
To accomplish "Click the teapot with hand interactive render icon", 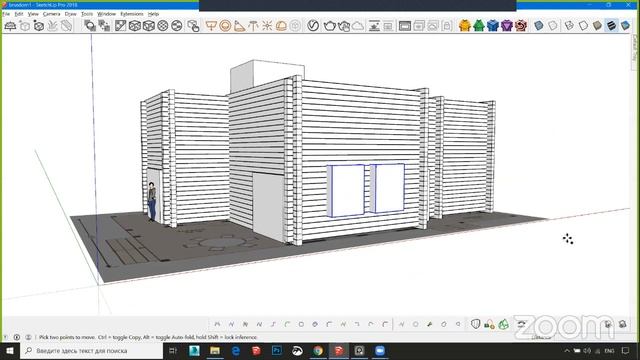I will pos(344,26).
